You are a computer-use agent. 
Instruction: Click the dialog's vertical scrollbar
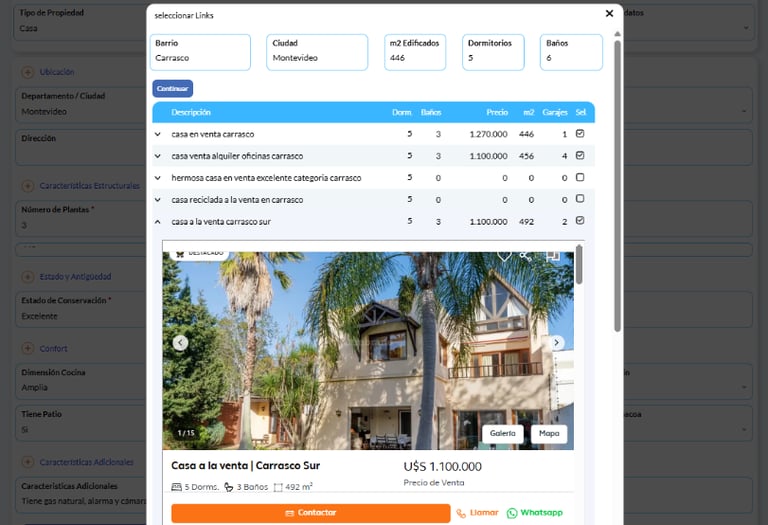click(617, 186)
